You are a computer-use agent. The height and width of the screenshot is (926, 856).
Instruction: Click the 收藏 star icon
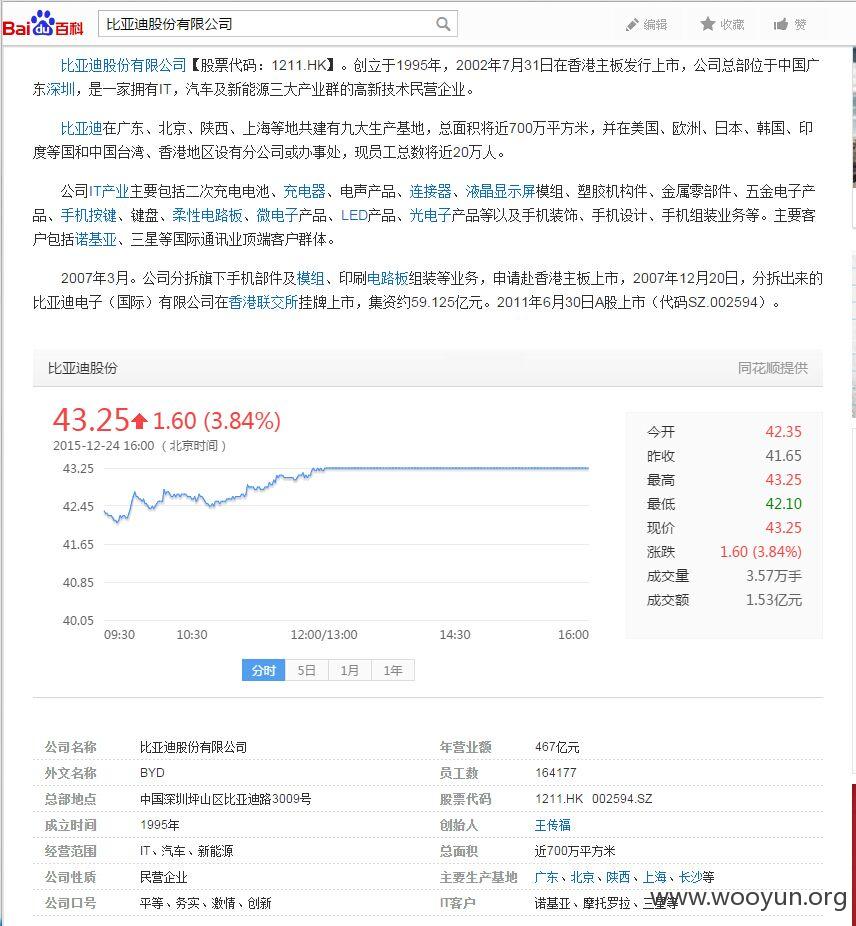(707, 24)
